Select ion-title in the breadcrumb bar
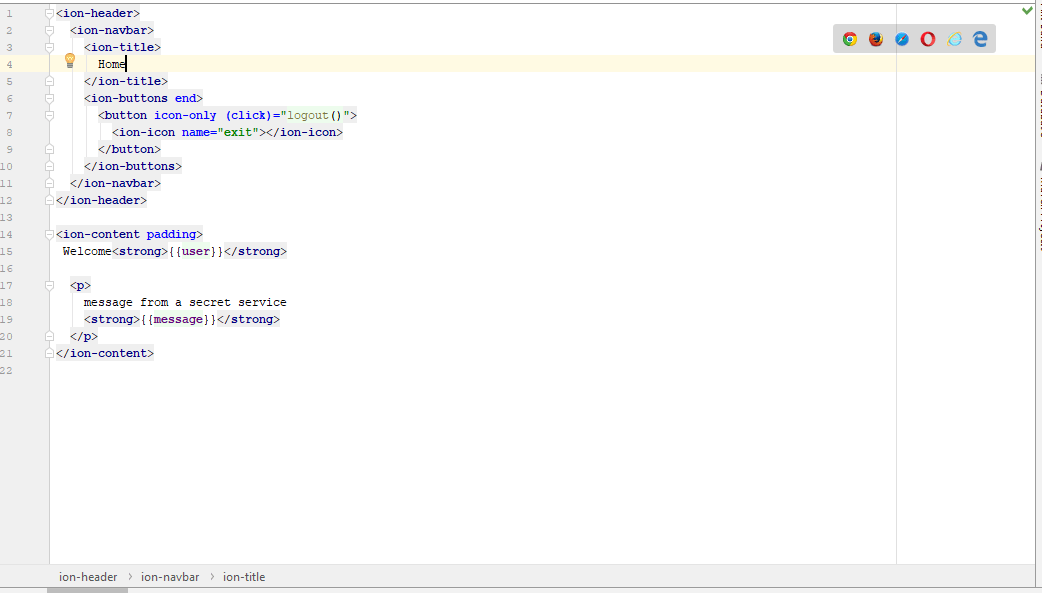Screen dimensions: 1042x593 coord(244,576)
